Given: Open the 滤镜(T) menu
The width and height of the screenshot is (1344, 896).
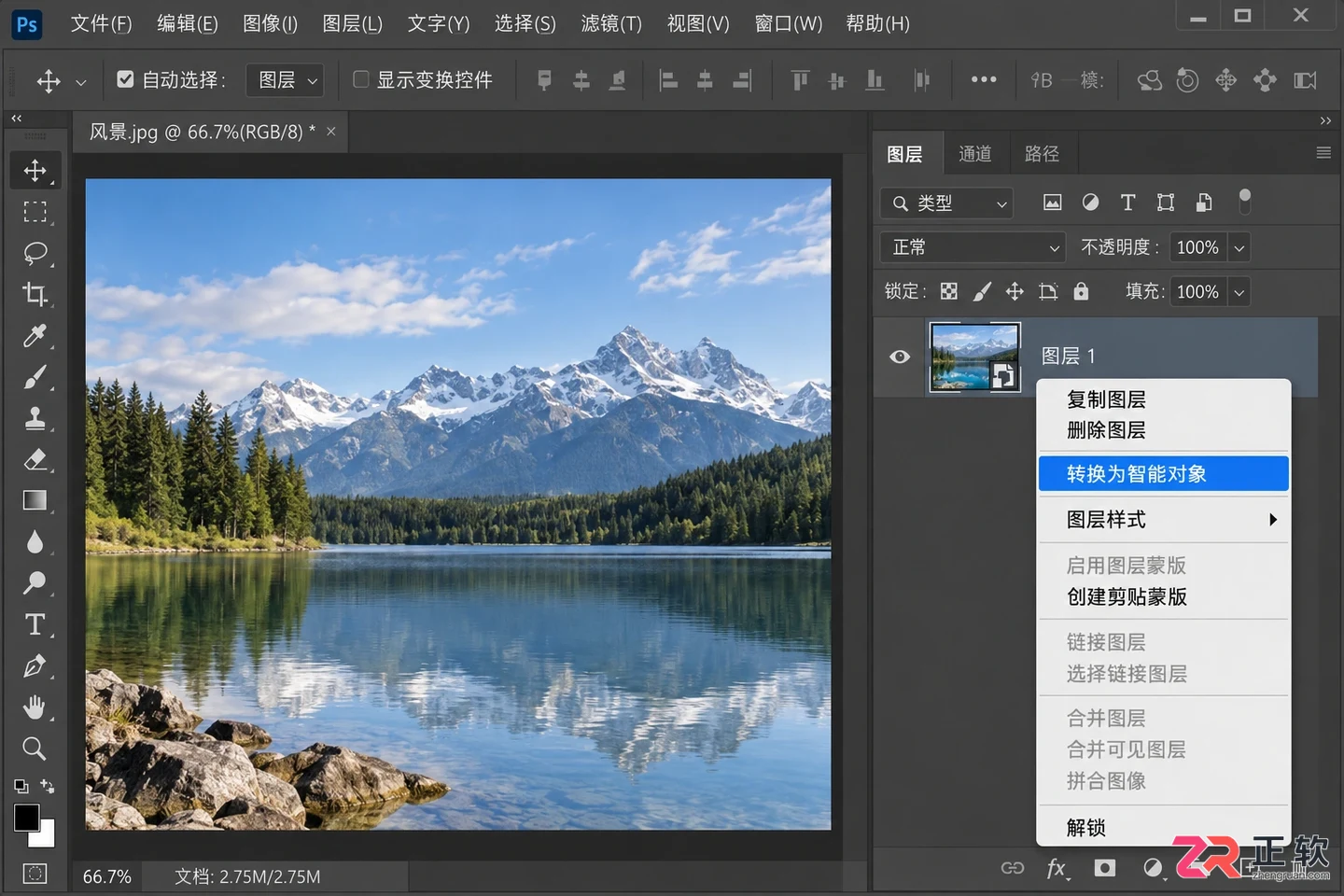Looking at the screenshot, I should pyautogui.click(x=611, y=23).
